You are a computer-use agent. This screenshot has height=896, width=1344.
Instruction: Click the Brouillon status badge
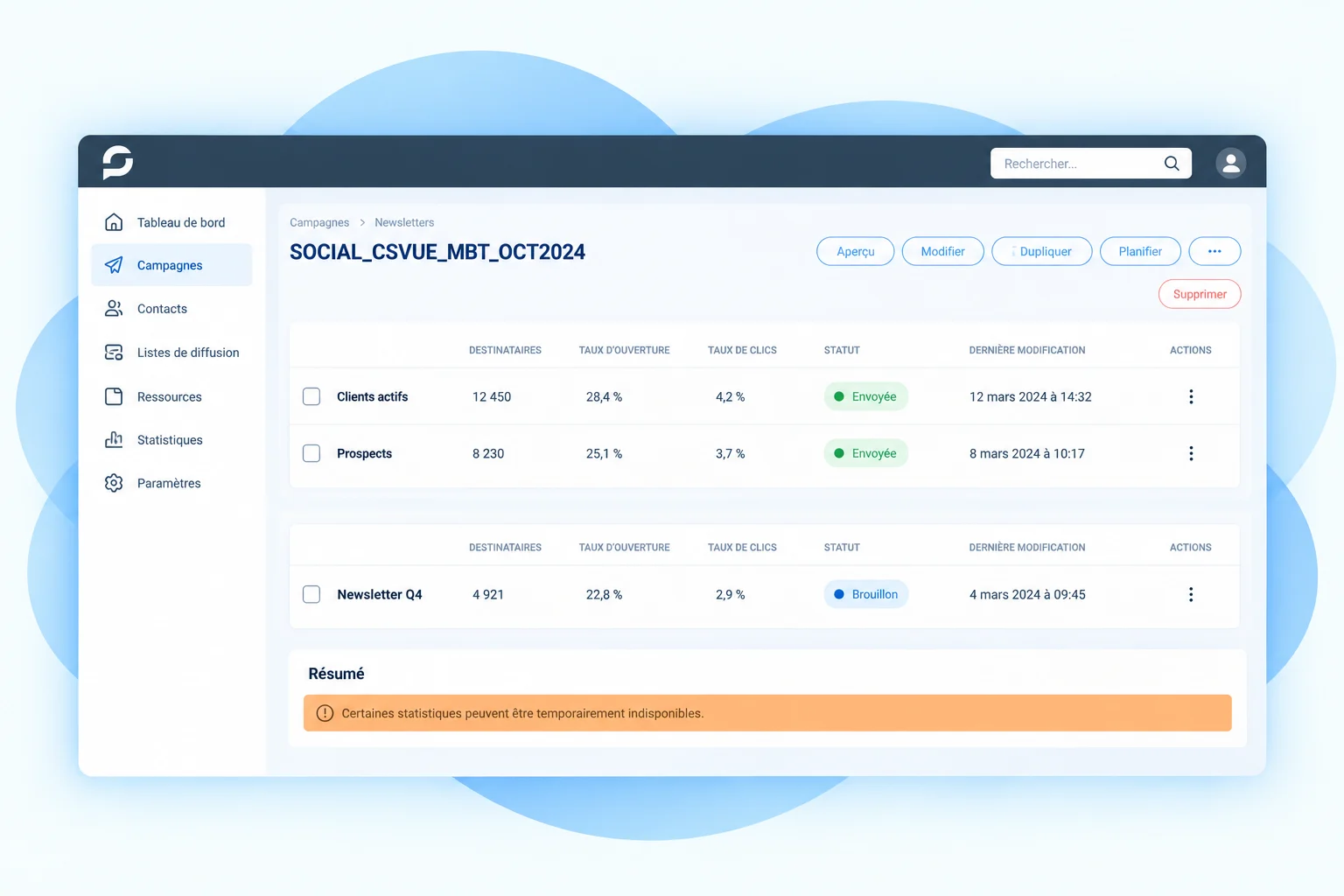click(866, 594)
